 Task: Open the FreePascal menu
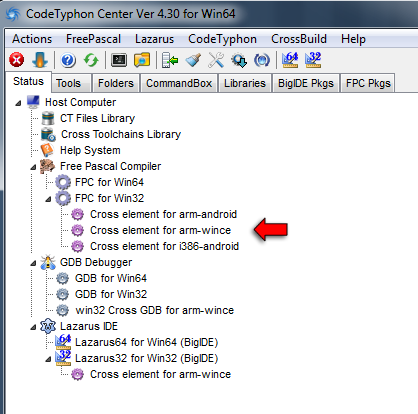pos(93,39)
